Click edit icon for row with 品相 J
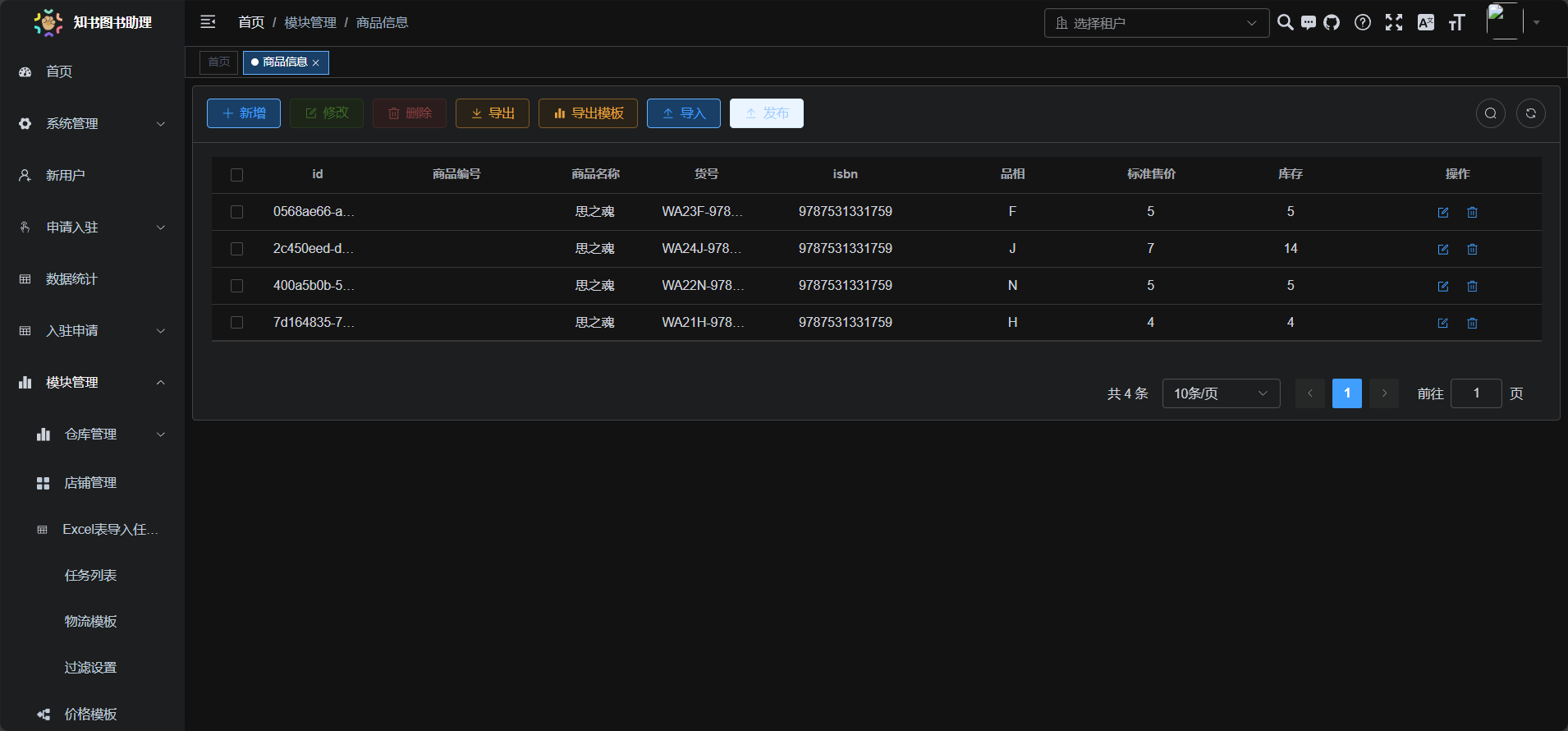Image resolution: width=1568 pixels, height=731 pixels. click(x=1442, y=249)
